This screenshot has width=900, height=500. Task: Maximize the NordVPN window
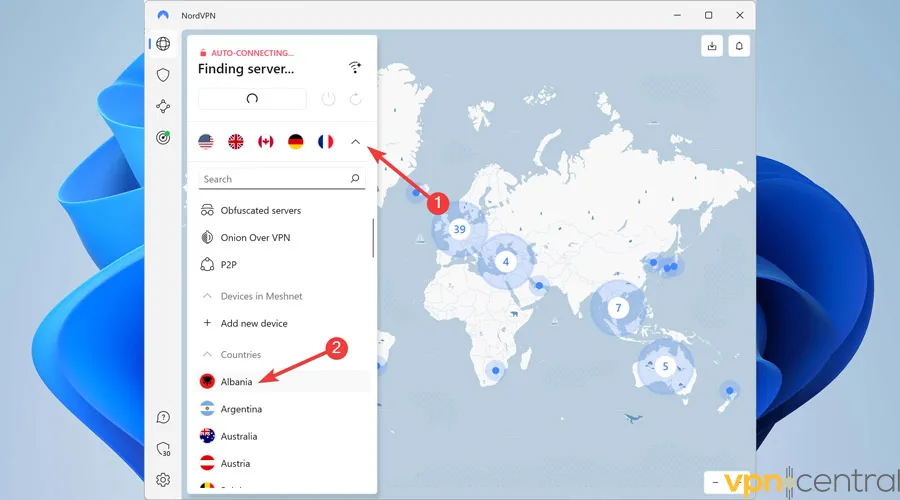tap(709, 15)
